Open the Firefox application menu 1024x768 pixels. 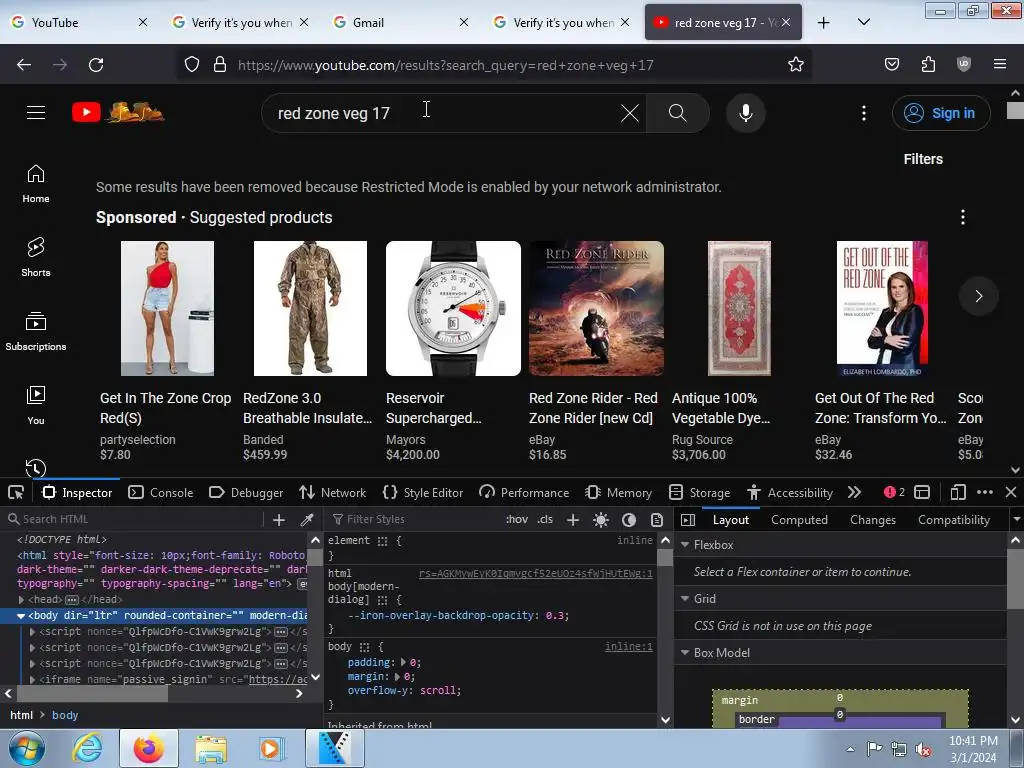pos(1000,64)
